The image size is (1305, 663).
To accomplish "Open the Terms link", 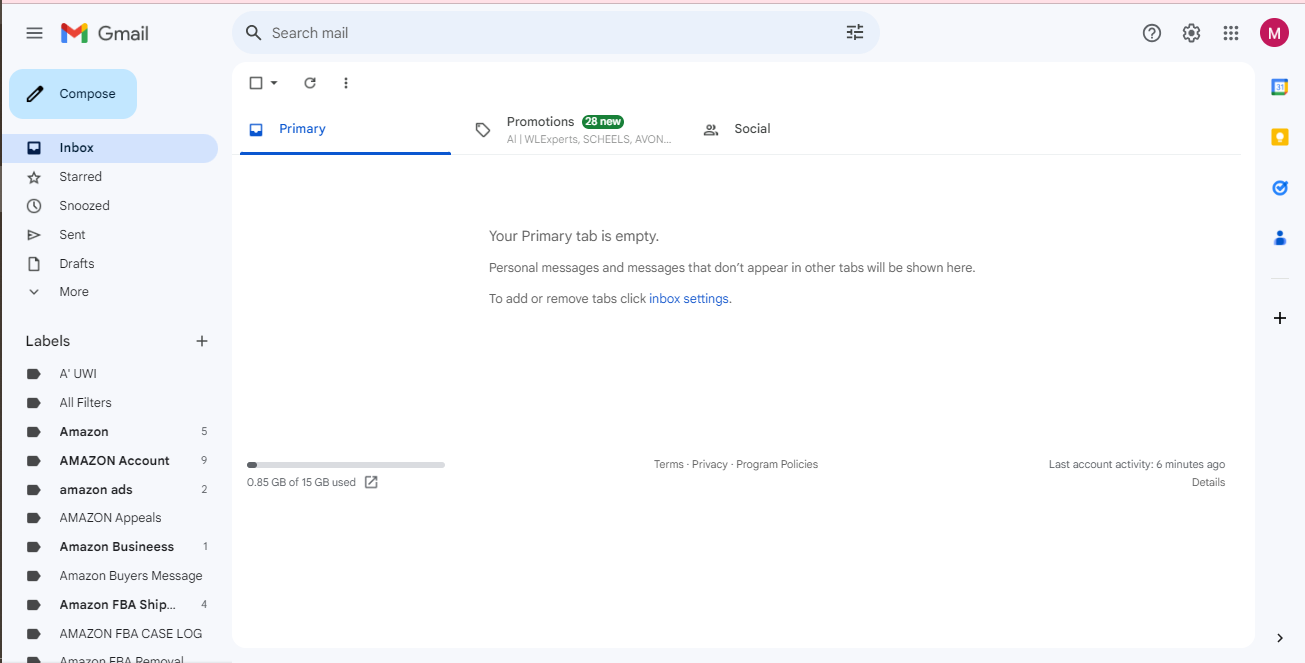I will point(669,464).
